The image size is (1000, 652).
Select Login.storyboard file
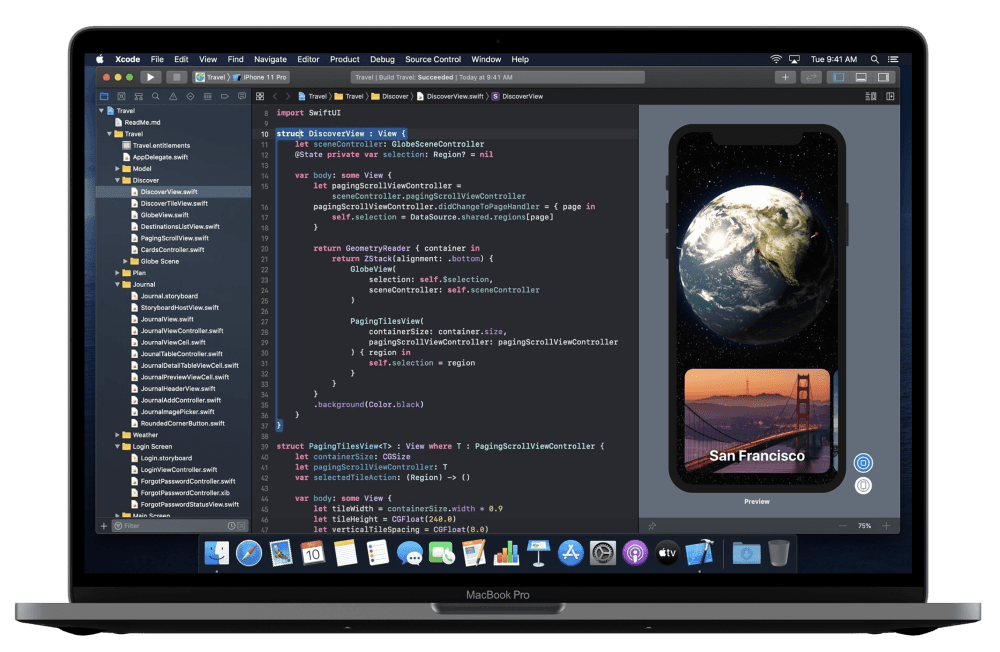(166, 458)
